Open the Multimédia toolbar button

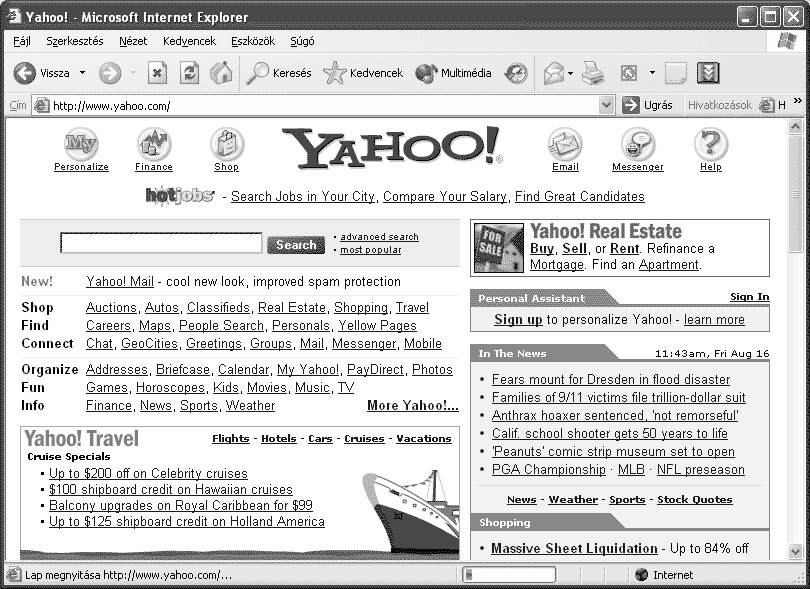pos(453,73)
